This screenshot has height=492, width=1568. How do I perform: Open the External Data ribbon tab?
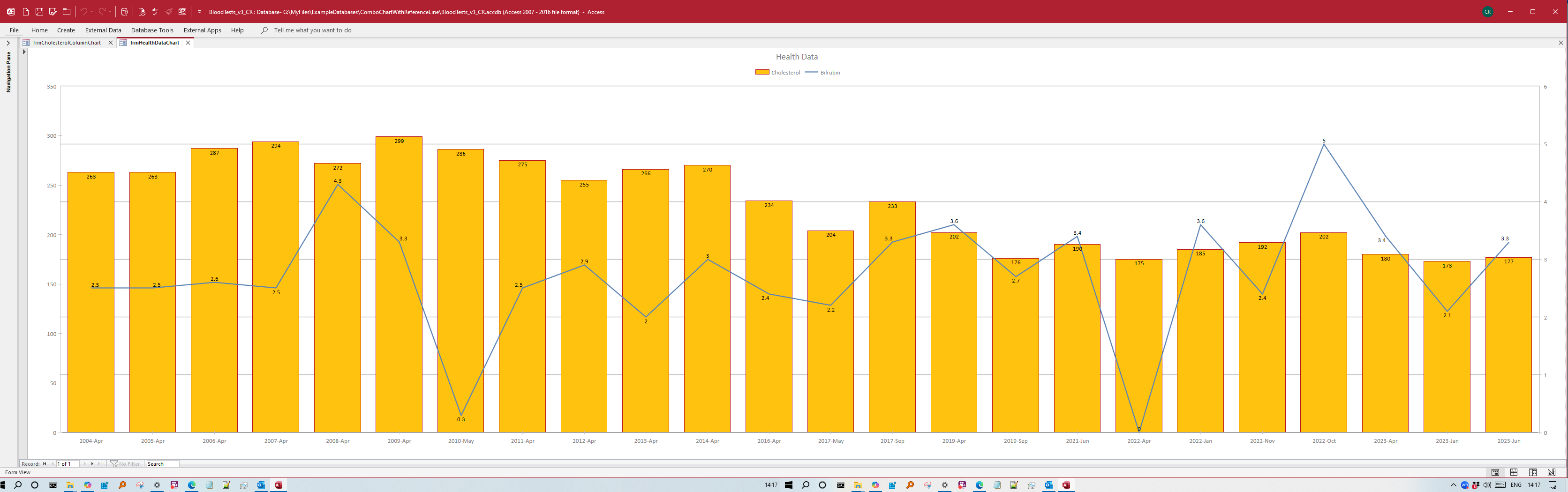tap(103, 30)
